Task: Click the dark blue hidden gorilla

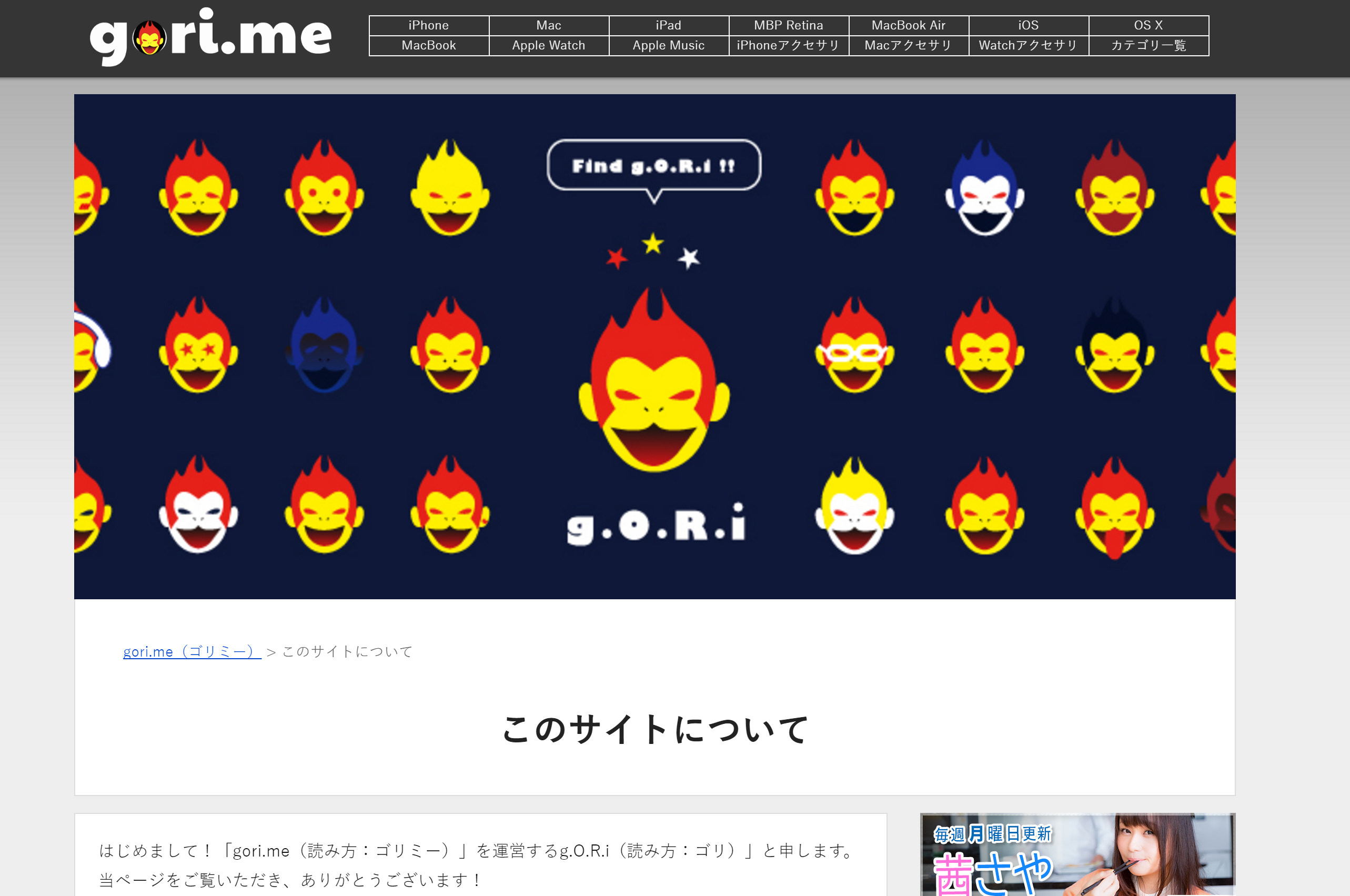Action: (x=324, y=345)
